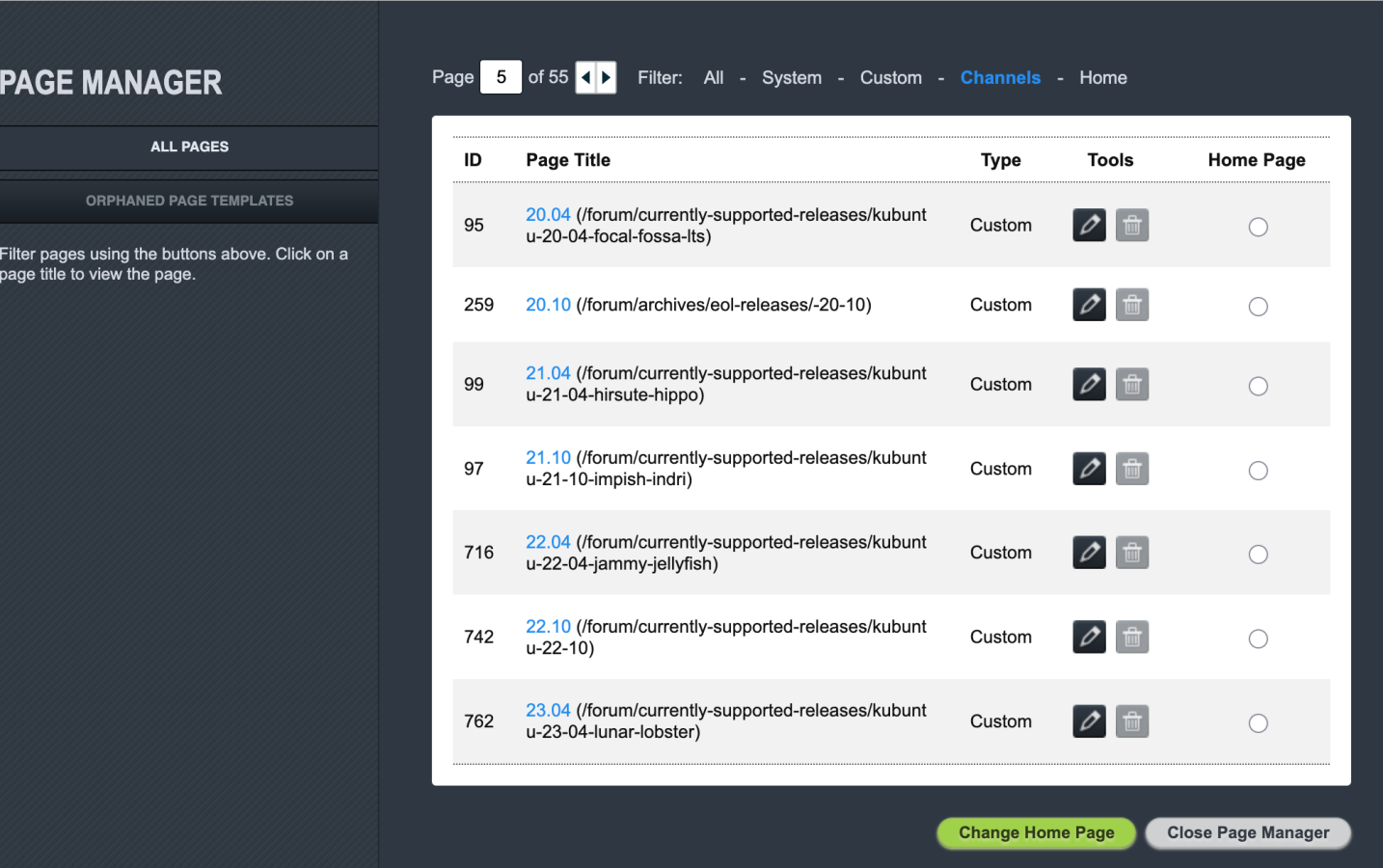Edit page 21.10 with the pencil icon
The height and width of the screenshot is (868, 1383).
[x=1089, y=469]
